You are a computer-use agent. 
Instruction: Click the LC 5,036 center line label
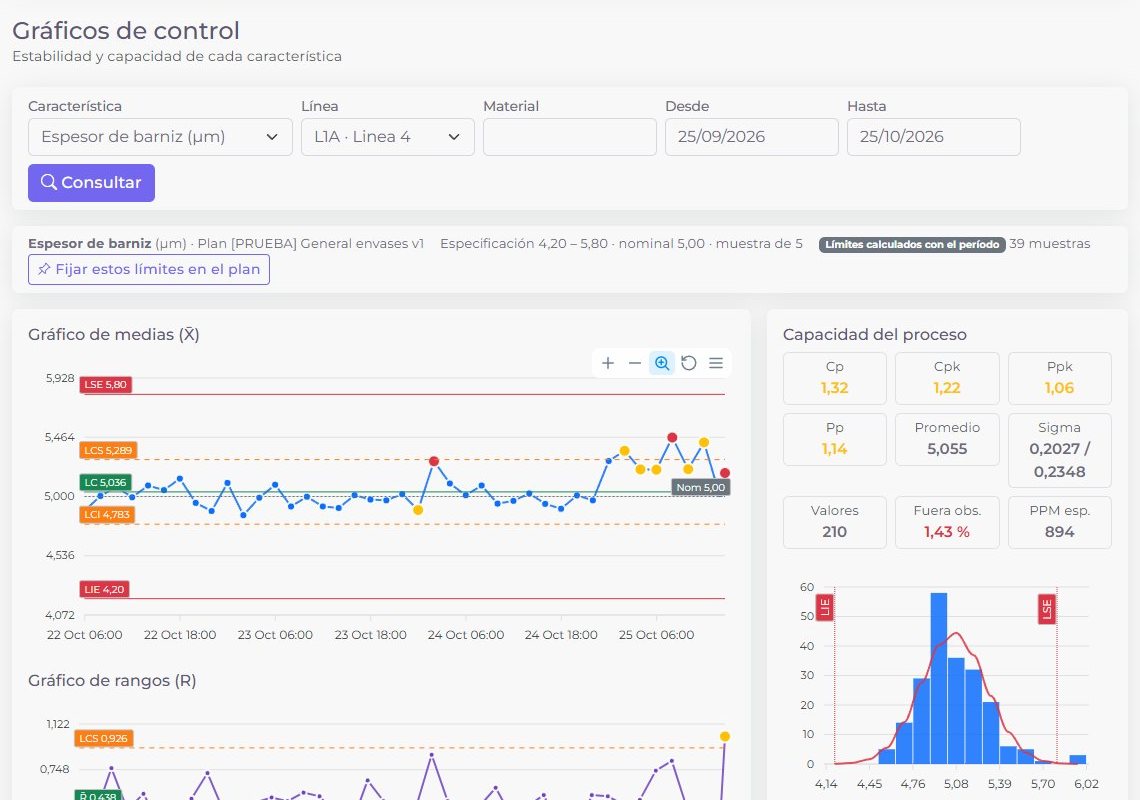tap(105, 482)
